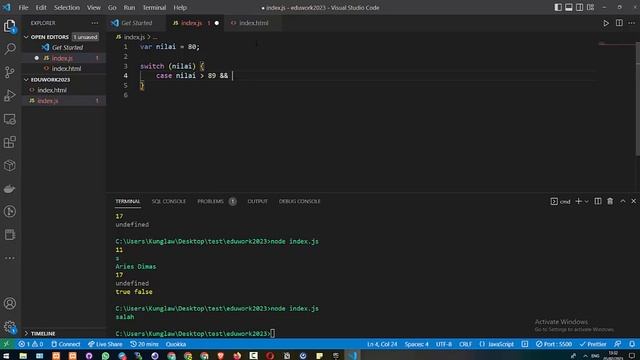The width and height of the screenshot is (640, 360).
Task: Open the Search view in activity bar
Action: 10,49
